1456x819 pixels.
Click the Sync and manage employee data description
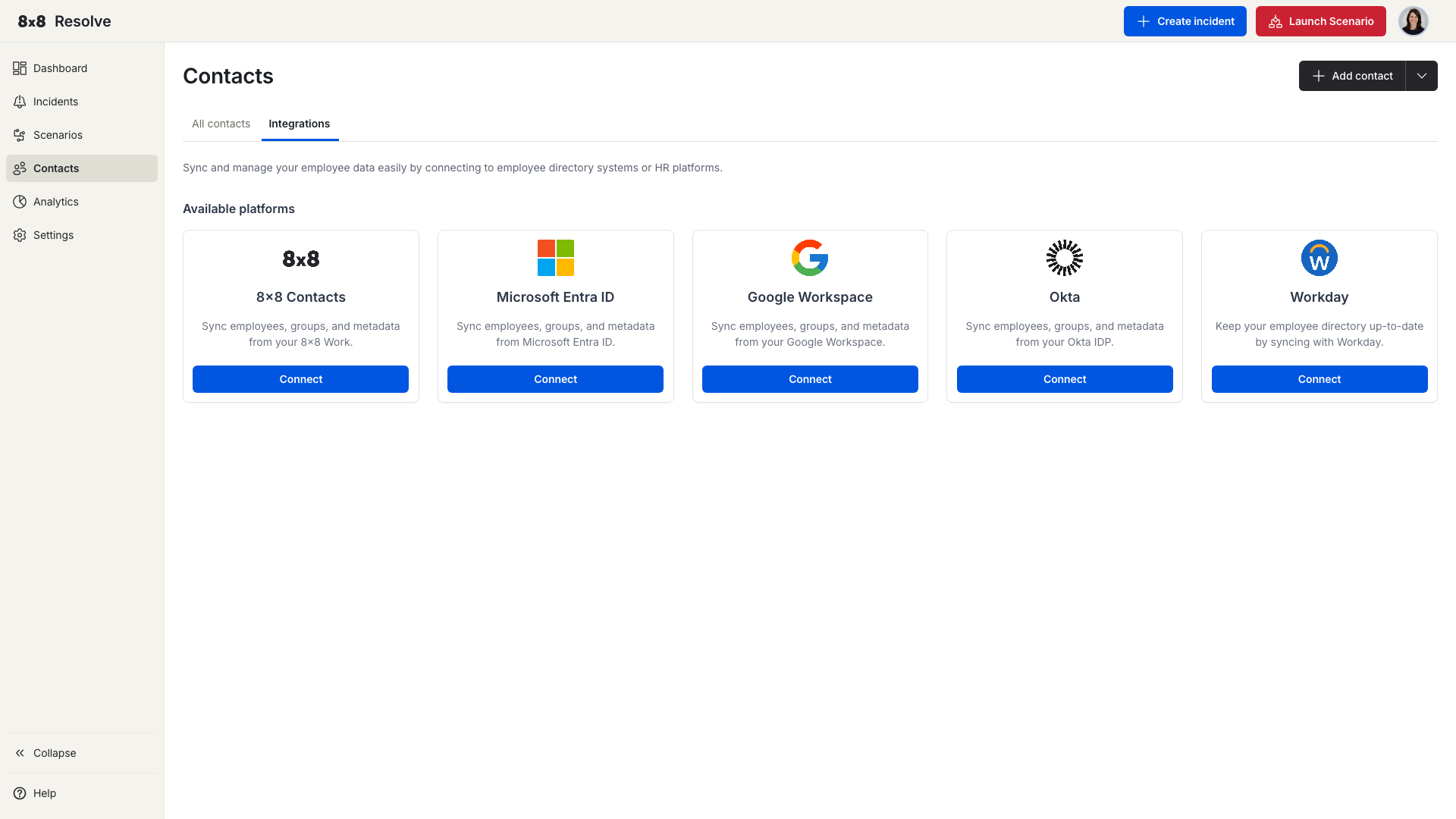click(453, 168)
